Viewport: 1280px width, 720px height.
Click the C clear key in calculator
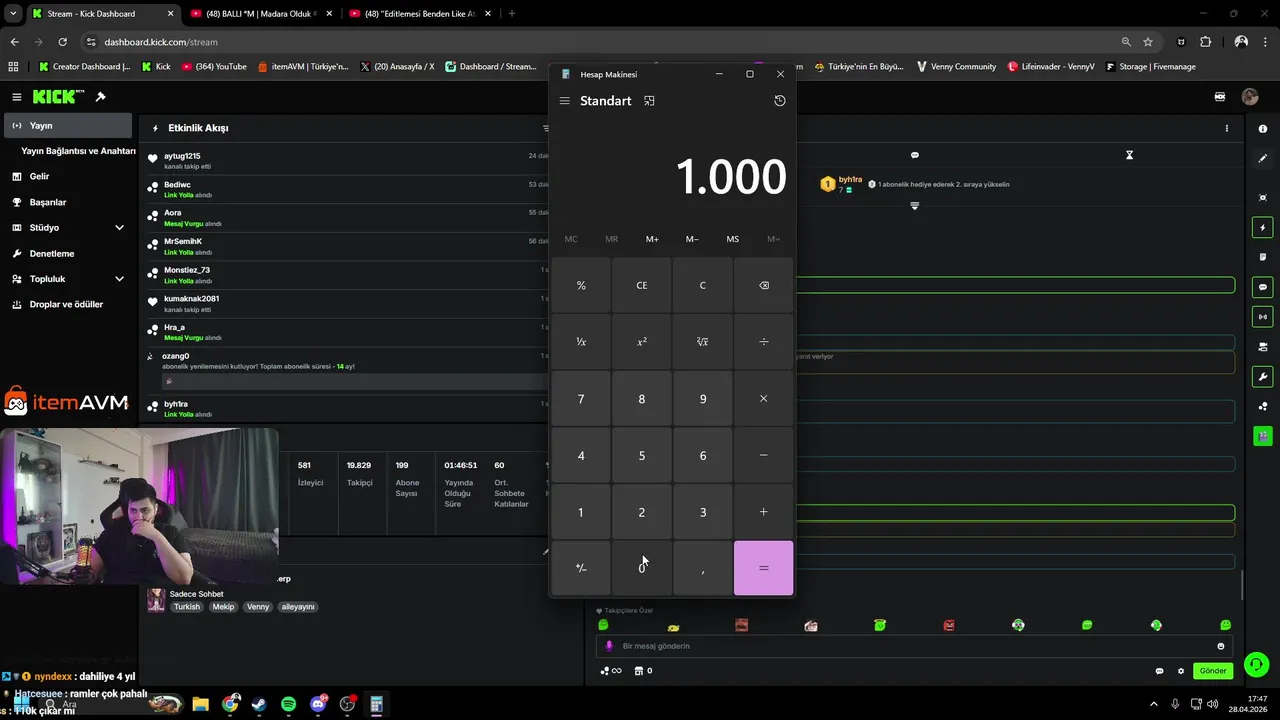[x=703, y=285]
